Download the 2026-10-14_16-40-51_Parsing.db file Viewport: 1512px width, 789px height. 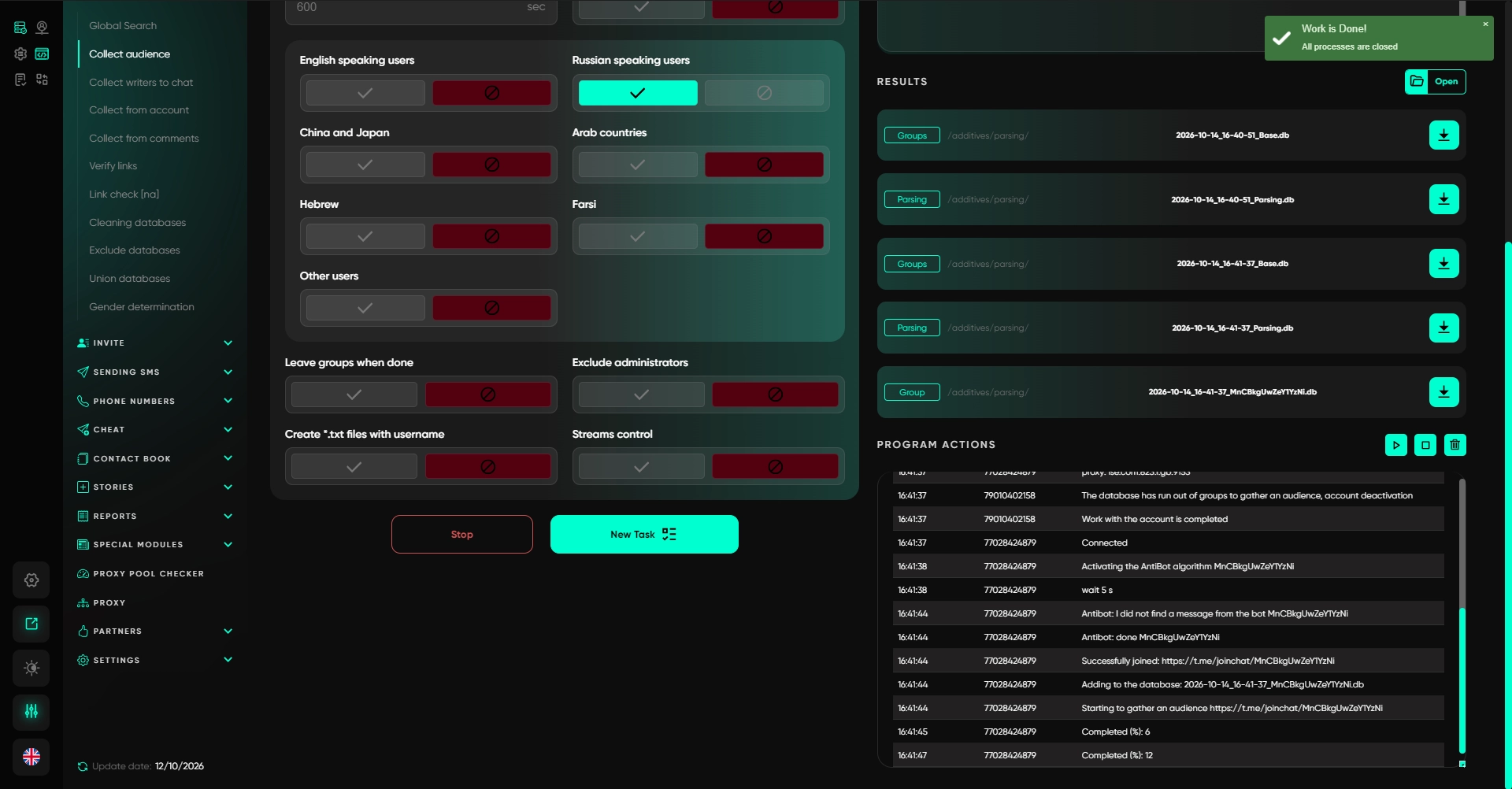1443,199
